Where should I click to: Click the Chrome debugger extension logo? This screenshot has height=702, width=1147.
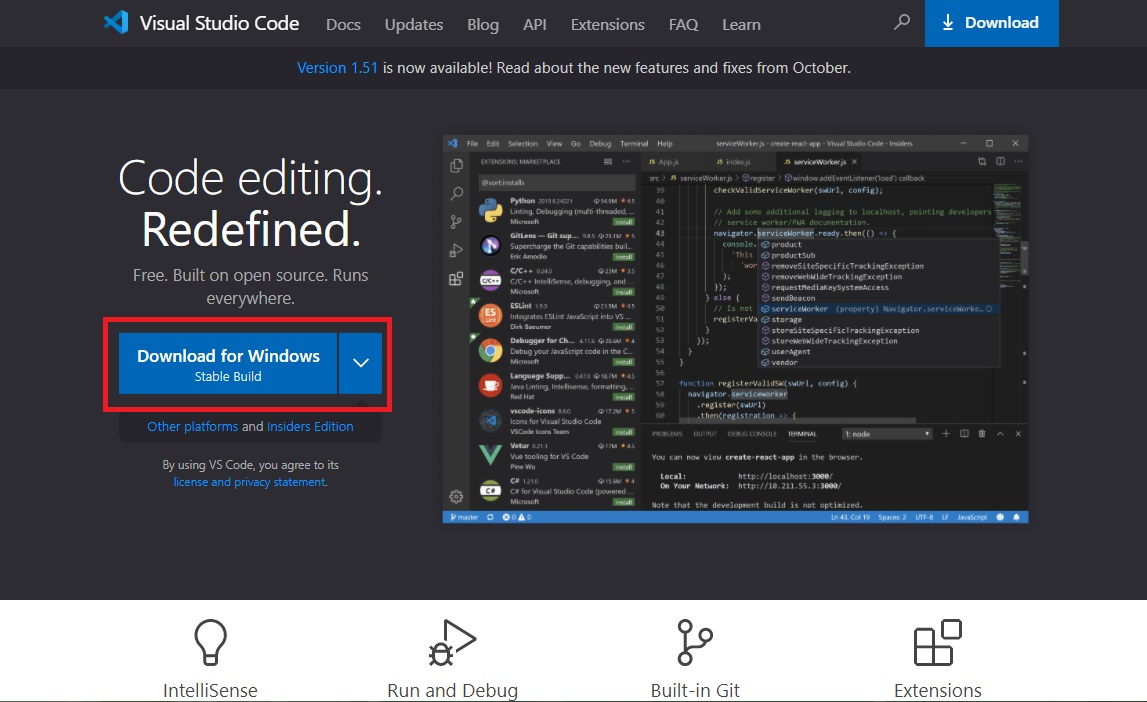click(x=490, y=350)
